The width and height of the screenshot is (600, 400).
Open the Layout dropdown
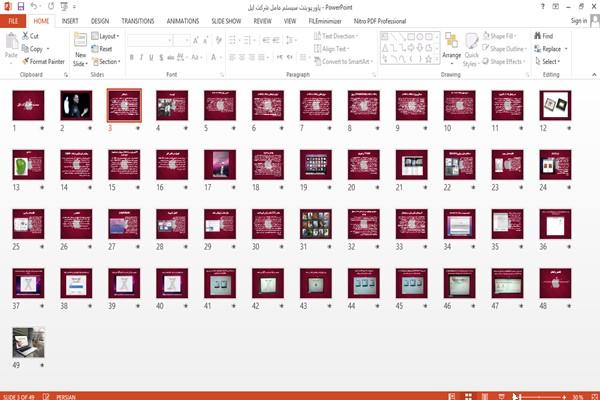(x=105, y=36)
